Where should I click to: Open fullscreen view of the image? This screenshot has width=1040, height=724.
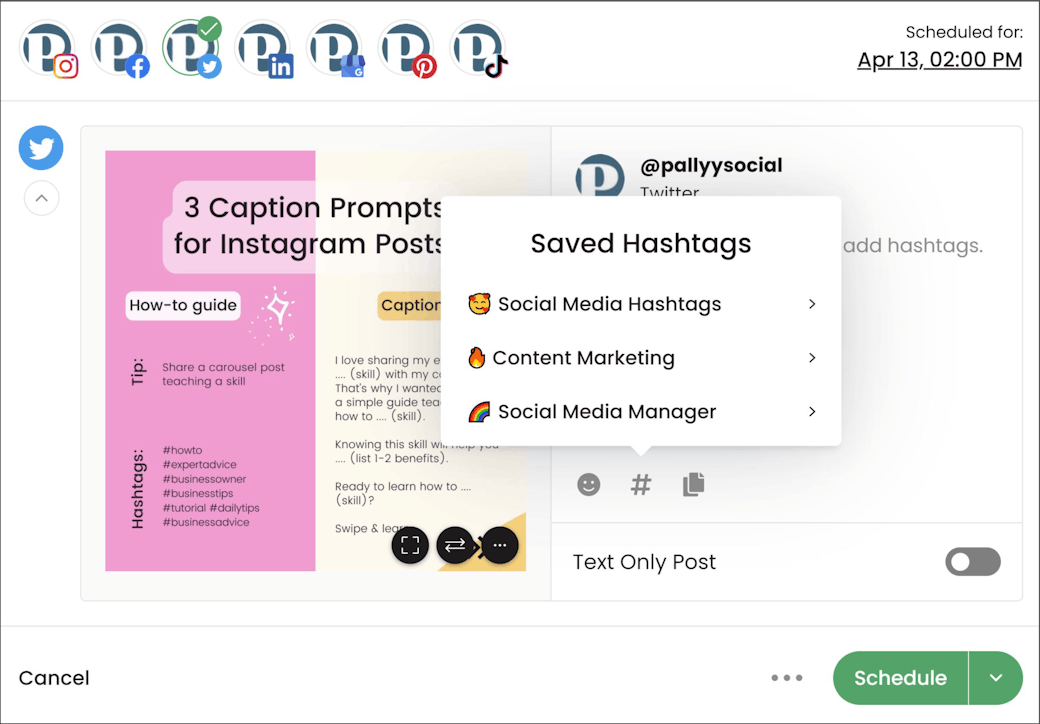tap(410, 545)
